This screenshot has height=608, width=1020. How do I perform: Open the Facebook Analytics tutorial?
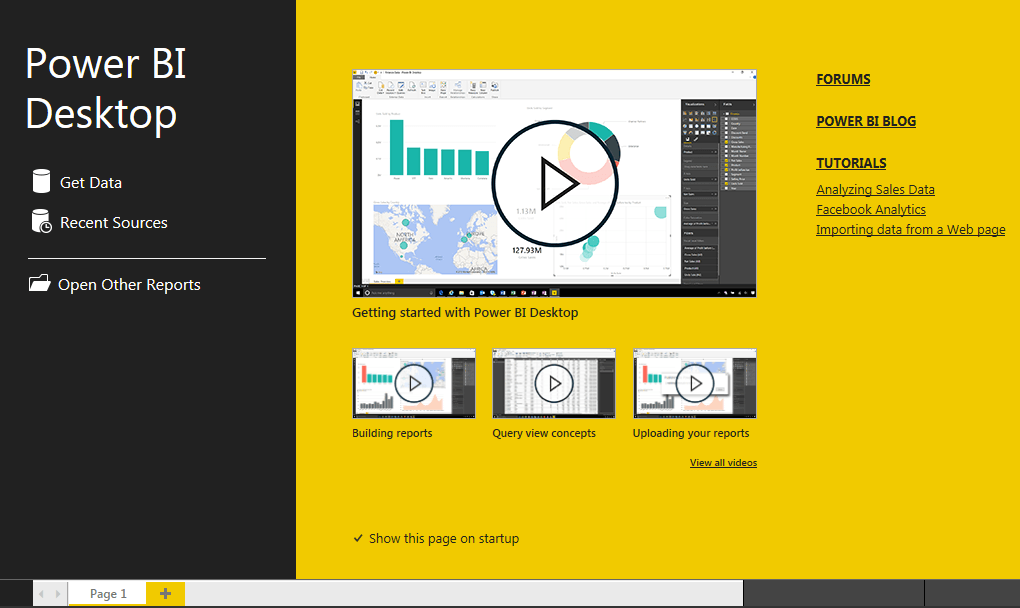pyautogui.click(x=871, y=209)
